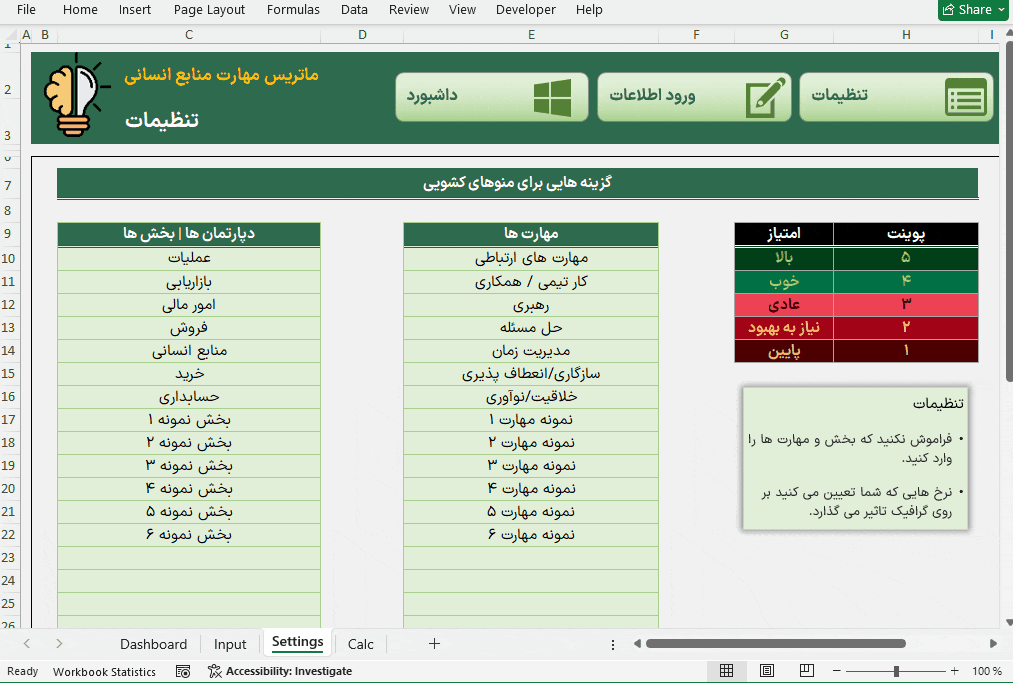
Task: Click the zoom slider handle
Action: pos(896,671)
